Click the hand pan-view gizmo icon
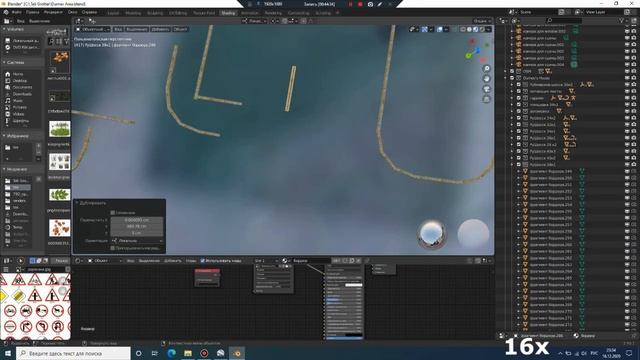Image resolution: width=640 pixels, height=360 pixels. (x=487, y=79)
